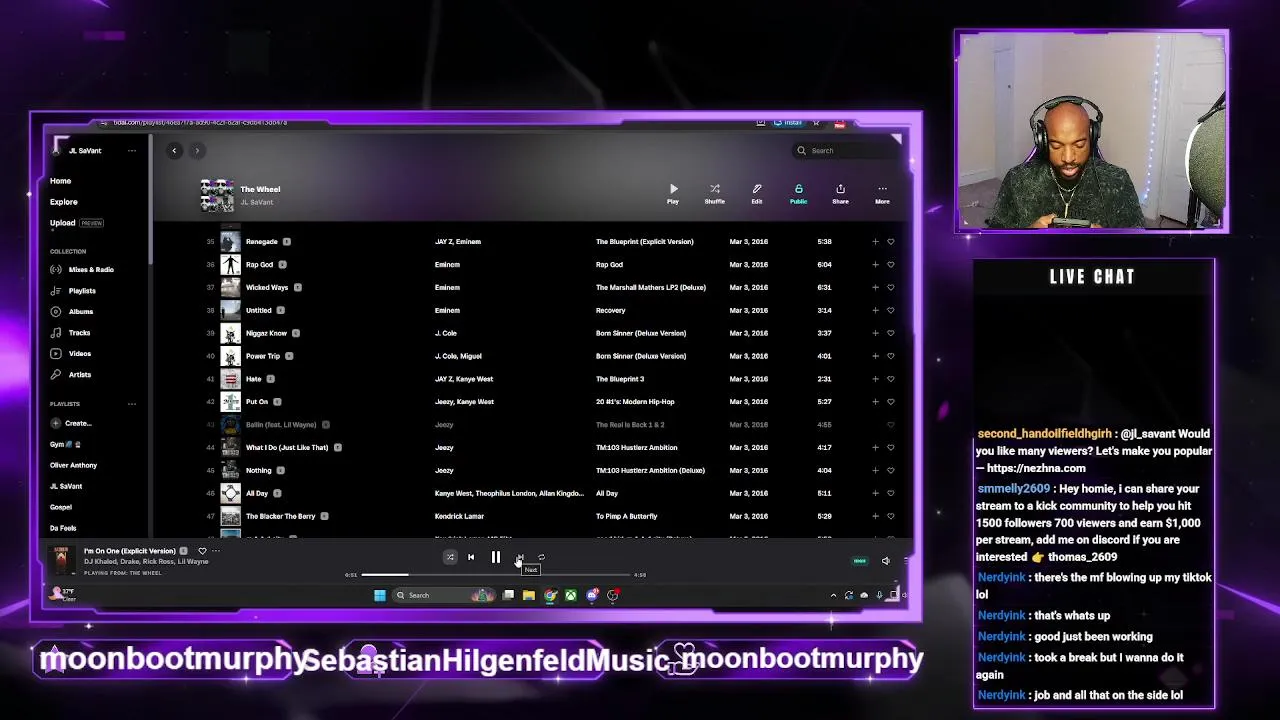The height and width of the screenshot is (720, 1280).
Task: Open the Gym playlist
Action: [65, 444]
